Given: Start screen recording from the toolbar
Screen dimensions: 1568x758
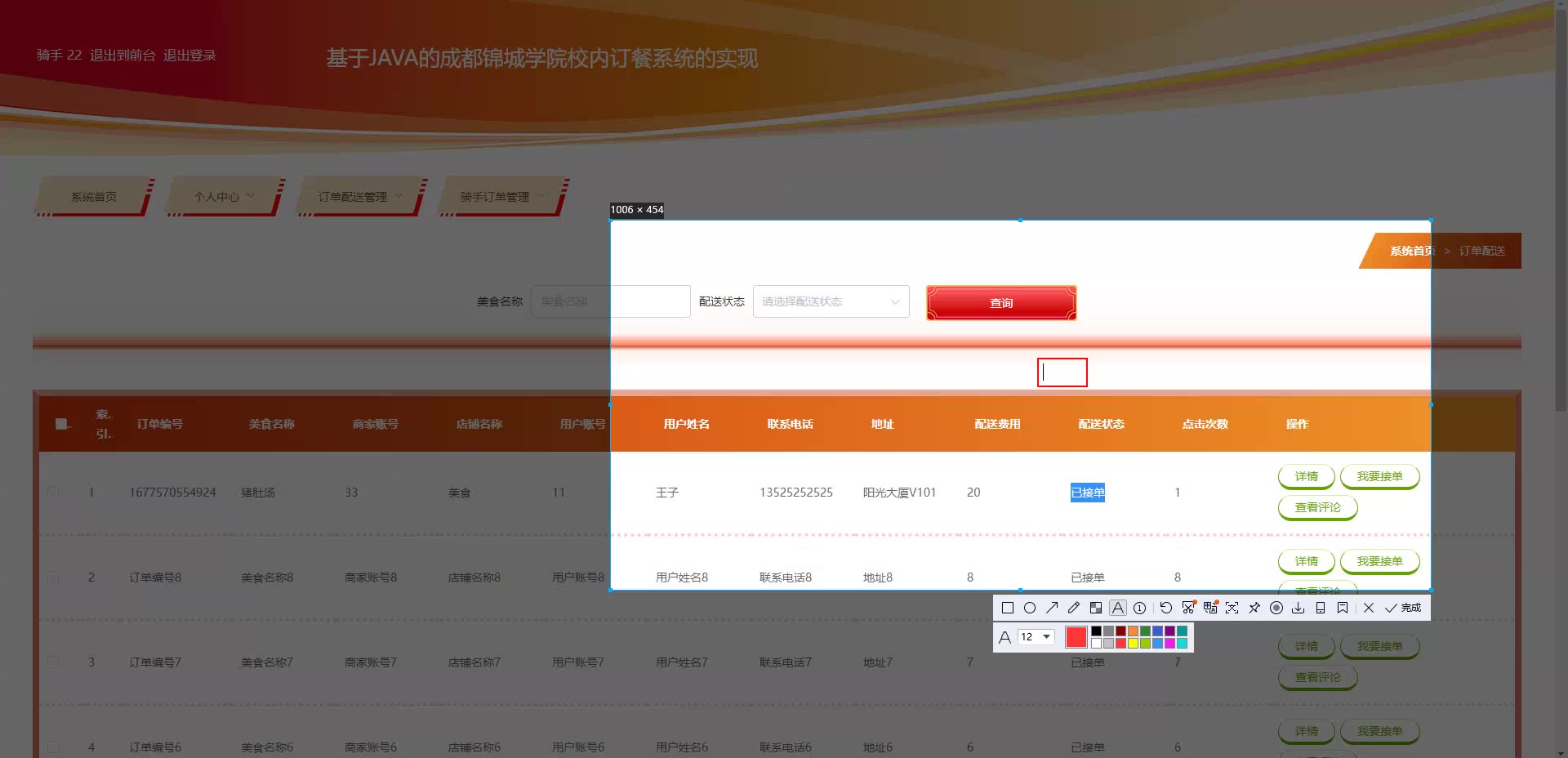Looking at the screenshot, I should 1276,608.
